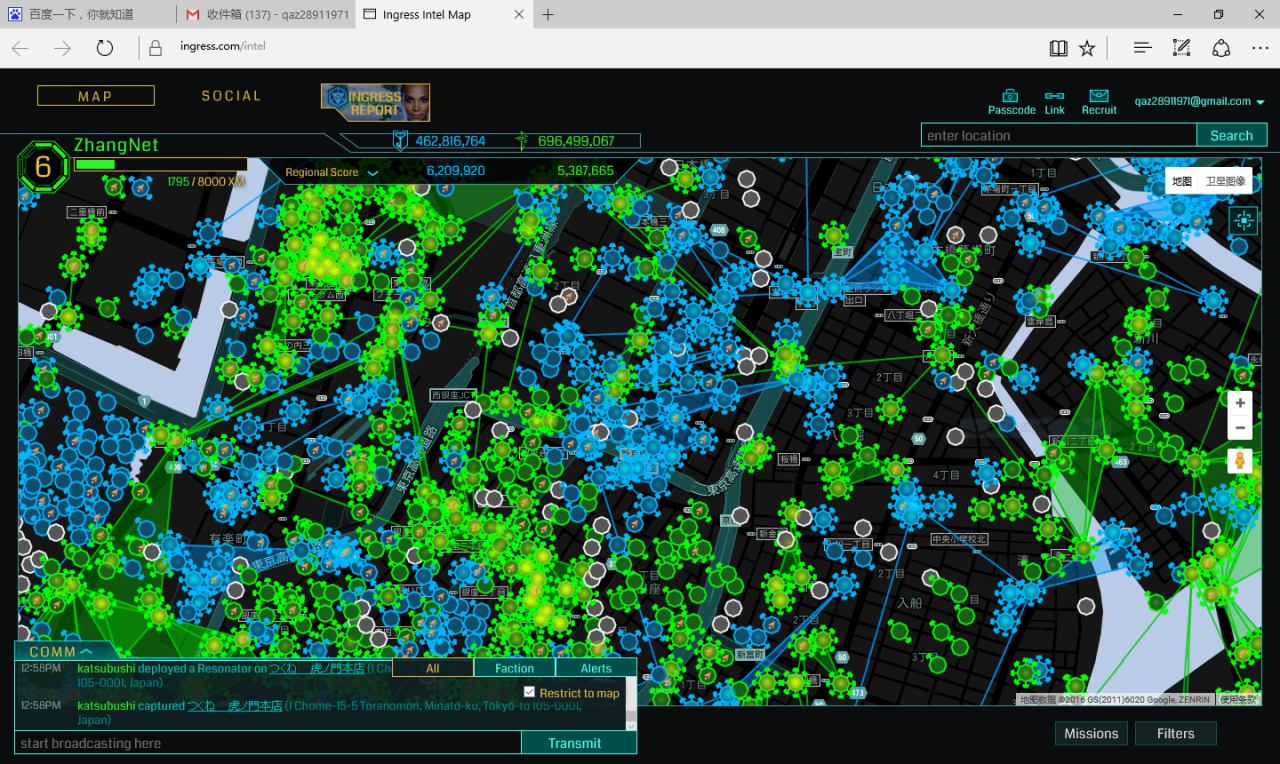
Task: Click the Enlightened faction score icon
Action: tap(521, 141)
